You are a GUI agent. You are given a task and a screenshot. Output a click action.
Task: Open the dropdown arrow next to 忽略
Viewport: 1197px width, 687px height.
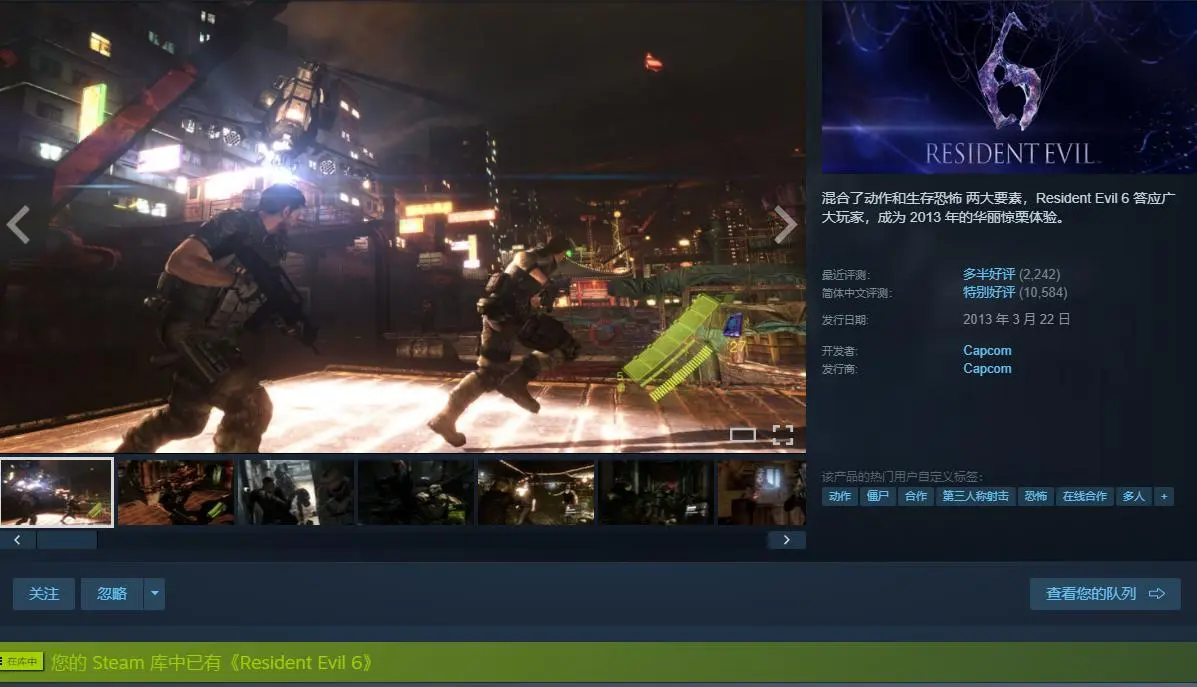[154, 594]
